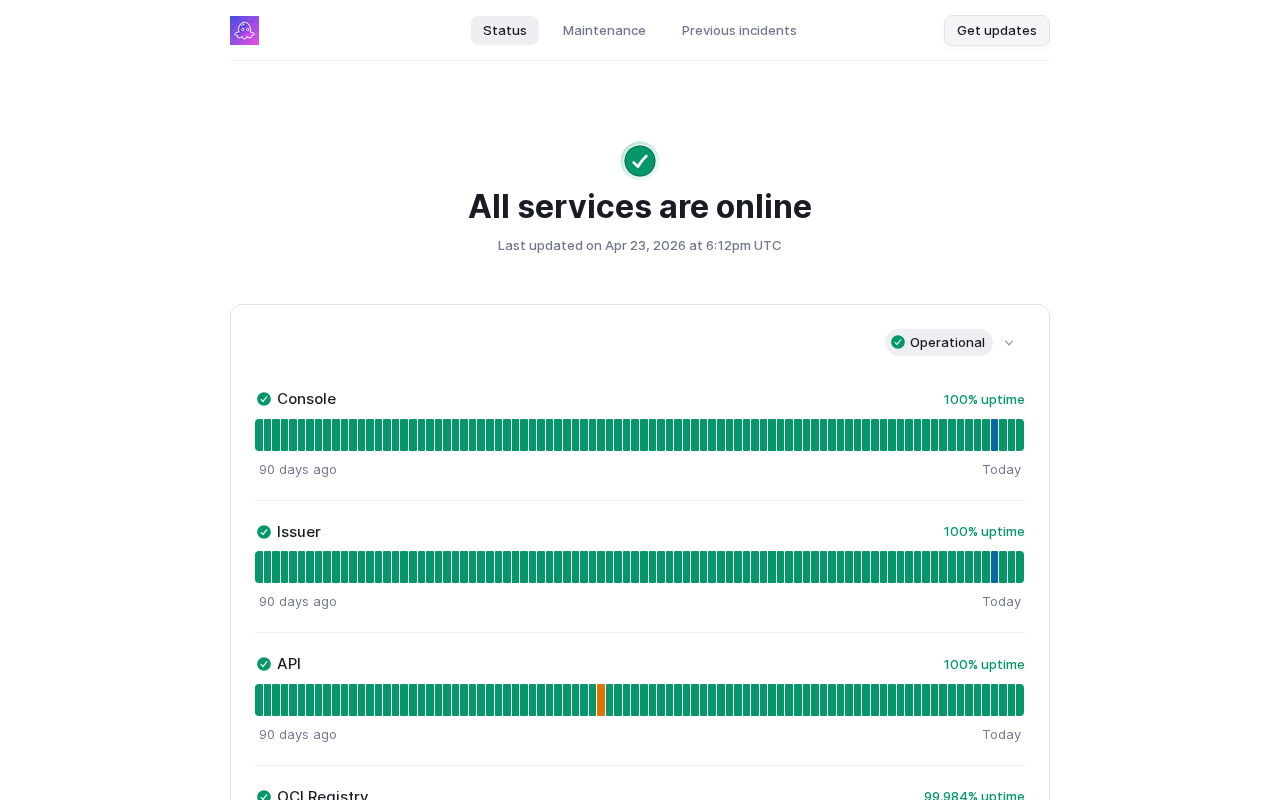Click the purple ghost logo
This screenshot has width=1280, height=800.
pyautogui.click(x=244, y=31)
